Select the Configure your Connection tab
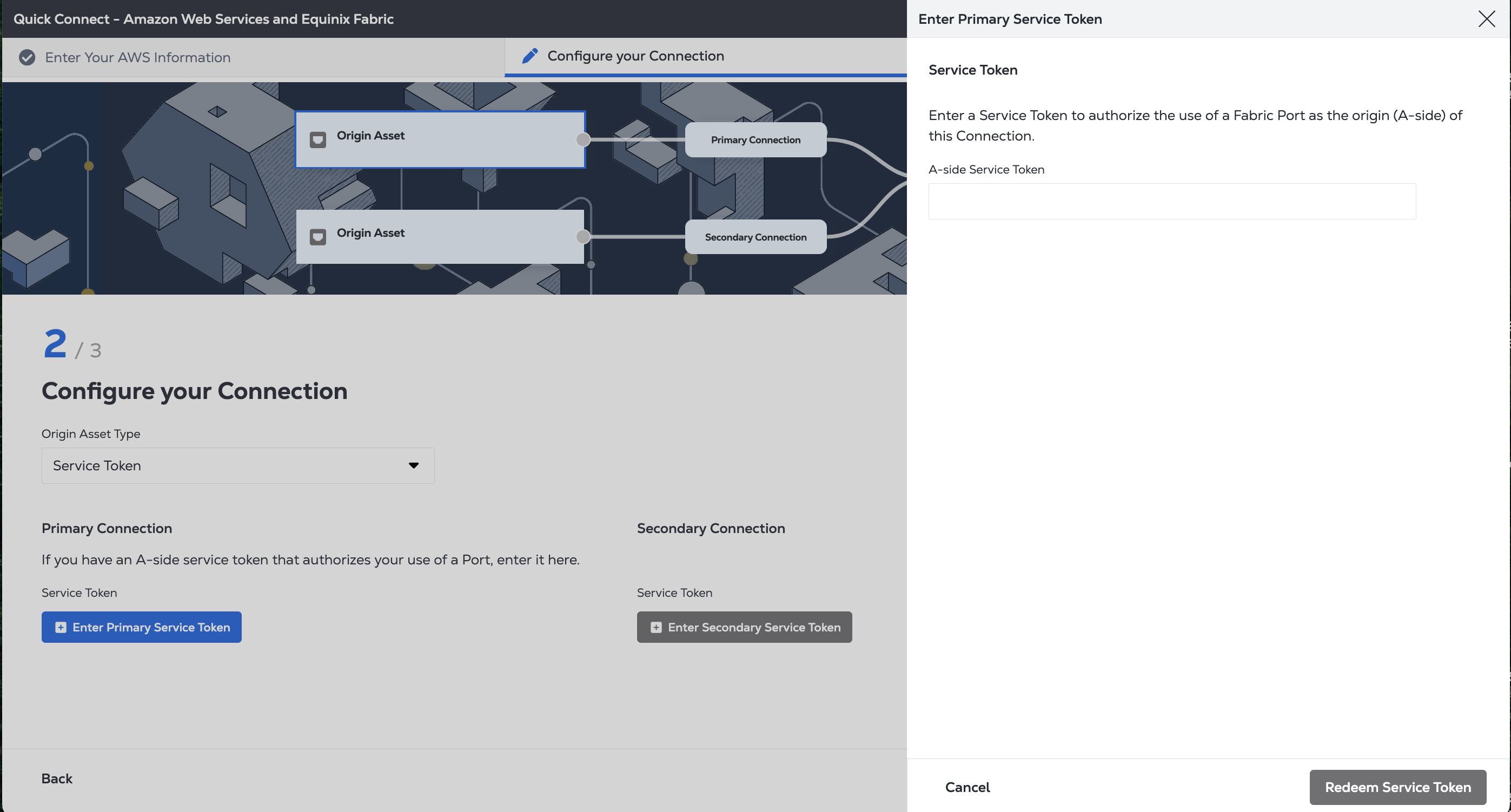 (706, 57)
